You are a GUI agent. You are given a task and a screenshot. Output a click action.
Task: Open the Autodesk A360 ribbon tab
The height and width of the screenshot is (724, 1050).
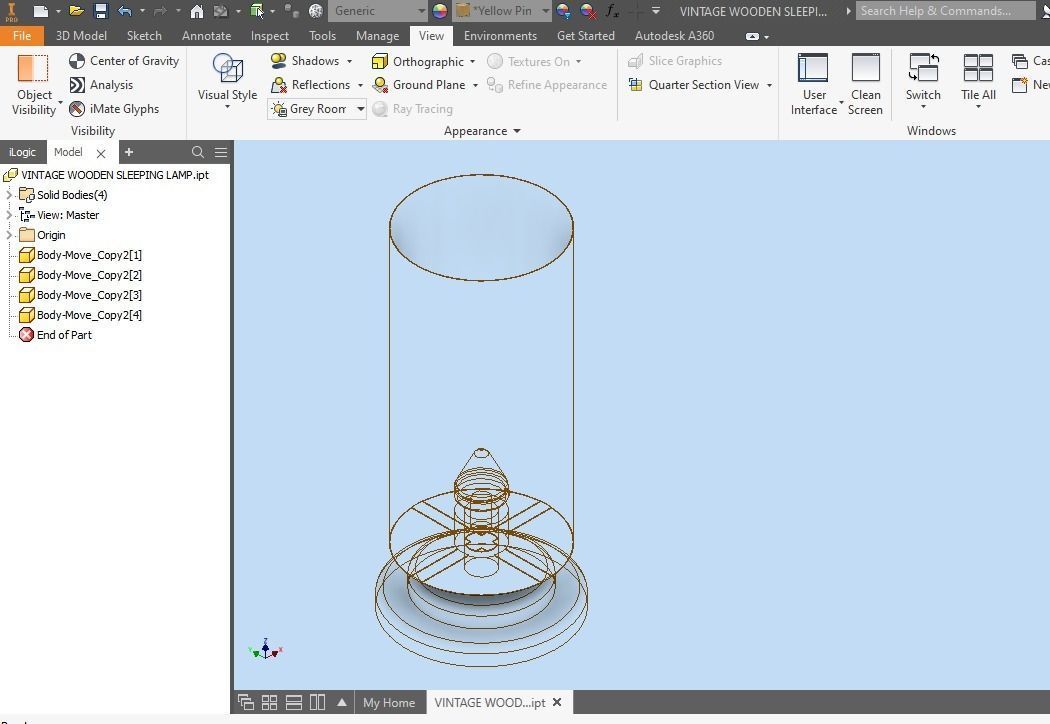674,35
